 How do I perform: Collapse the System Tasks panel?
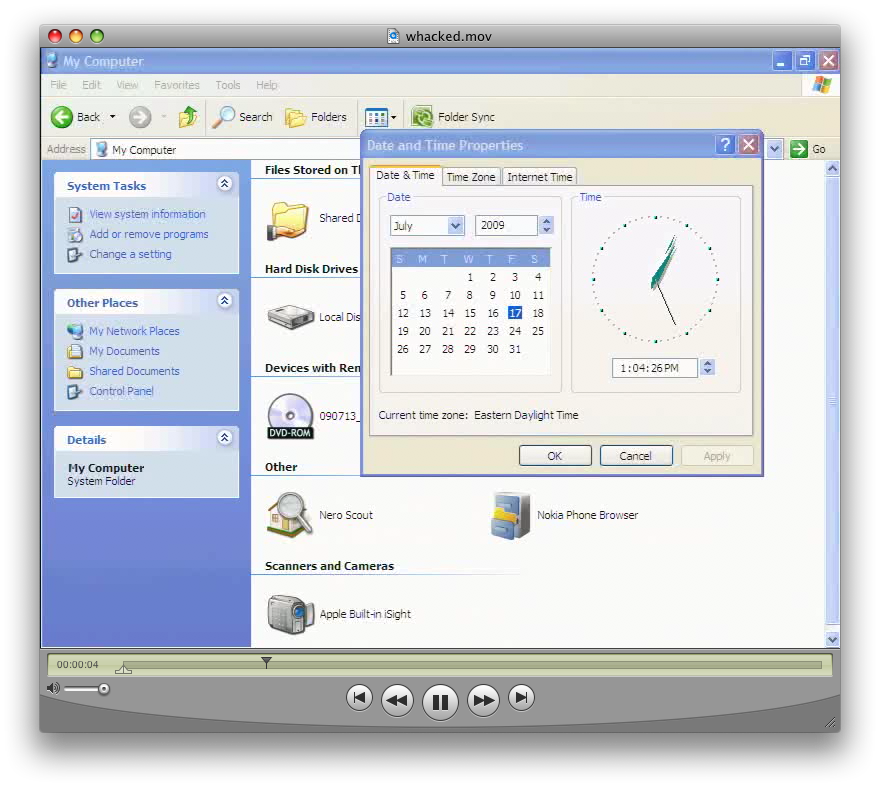(x=225, y=184)
